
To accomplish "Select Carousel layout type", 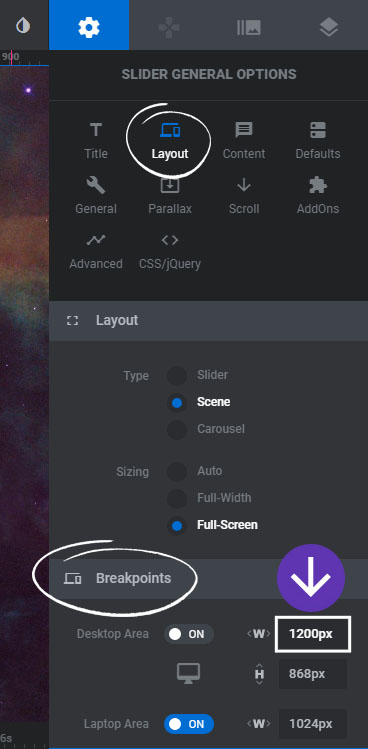I will (x=177, y=429).
